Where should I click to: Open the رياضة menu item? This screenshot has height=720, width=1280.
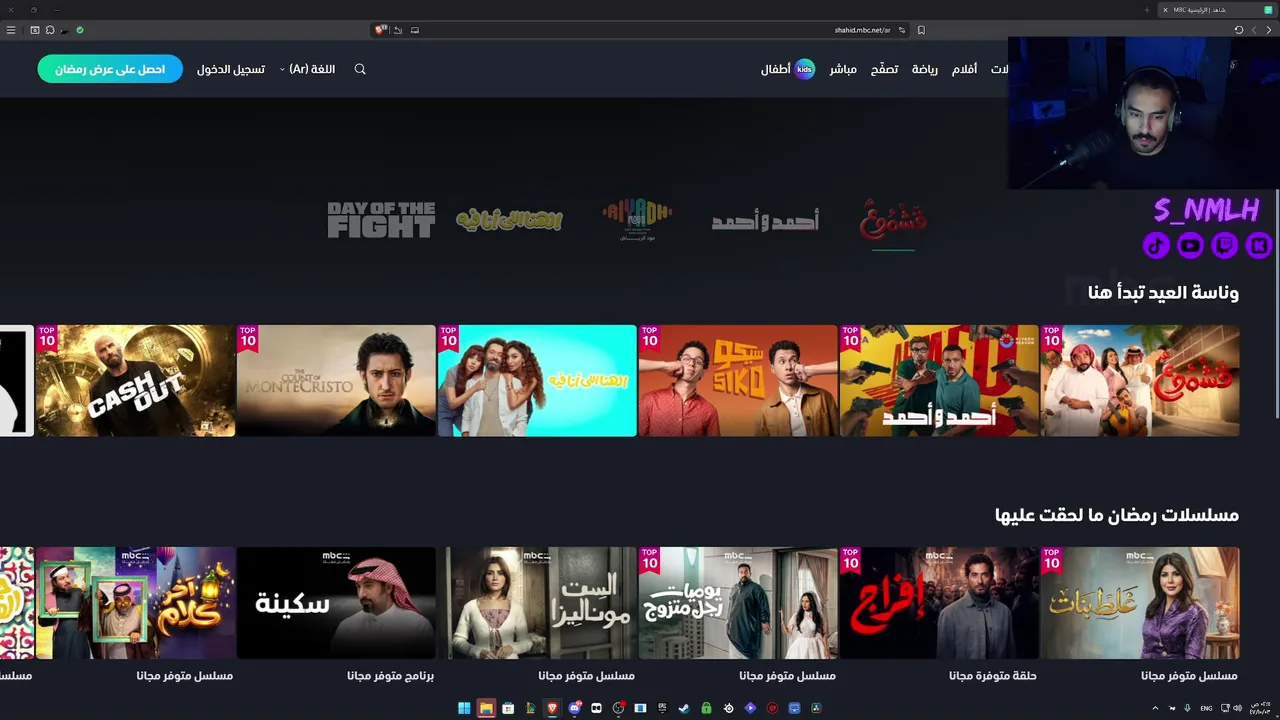(x=925, y=69)
